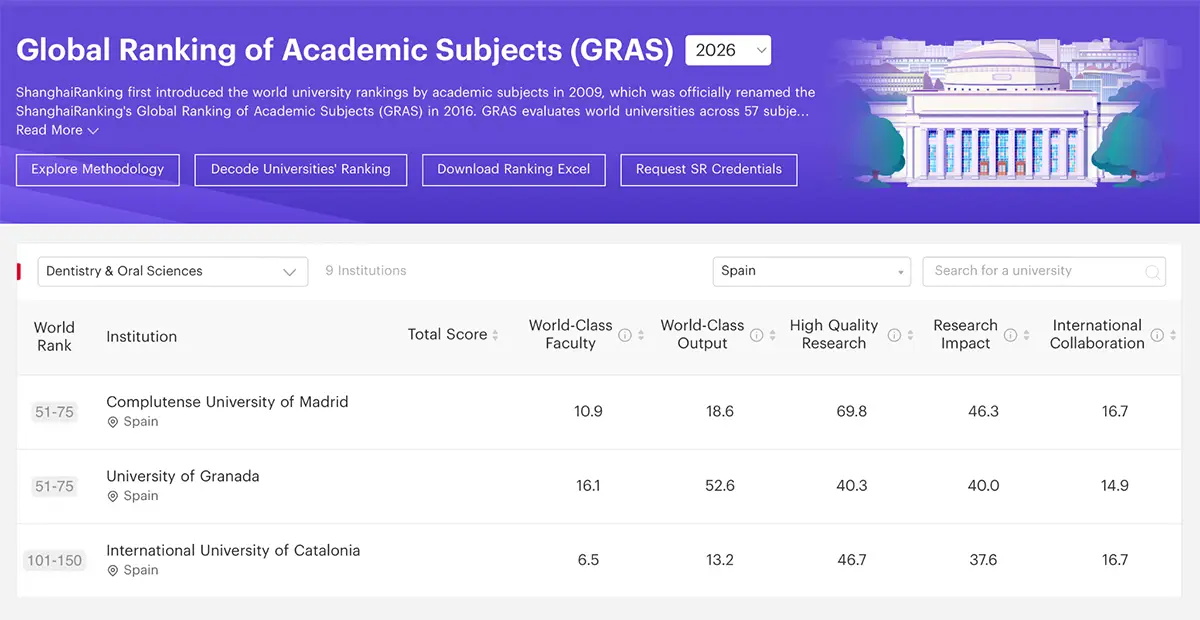Click location pin under Complutense University
Screen dimensions: 1200x620
(x=113, y=422)
